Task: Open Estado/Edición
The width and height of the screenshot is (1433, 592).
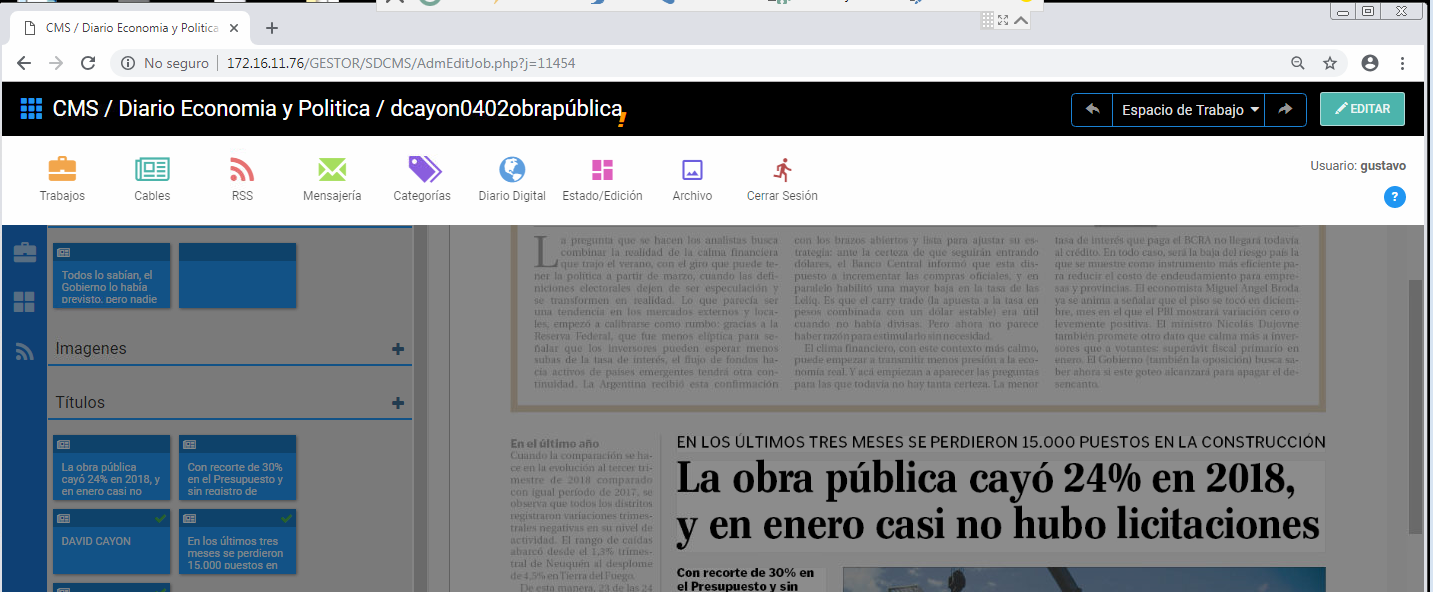Action: [602, 180]
